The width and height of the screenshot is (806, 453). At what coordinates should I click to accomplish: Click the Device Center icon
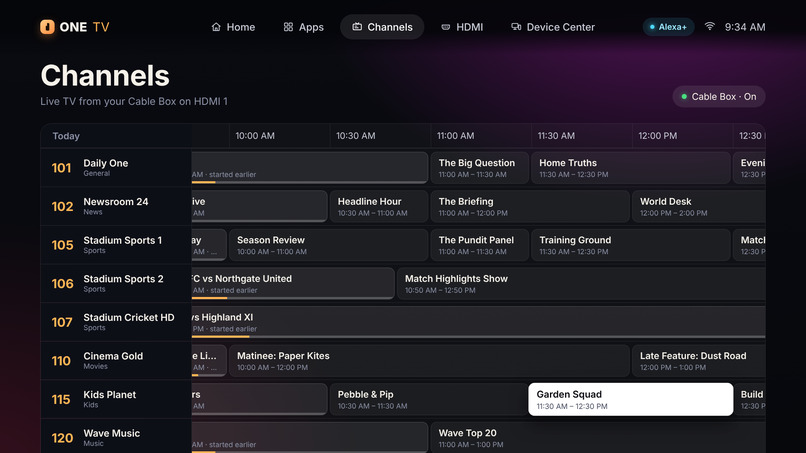516,27
